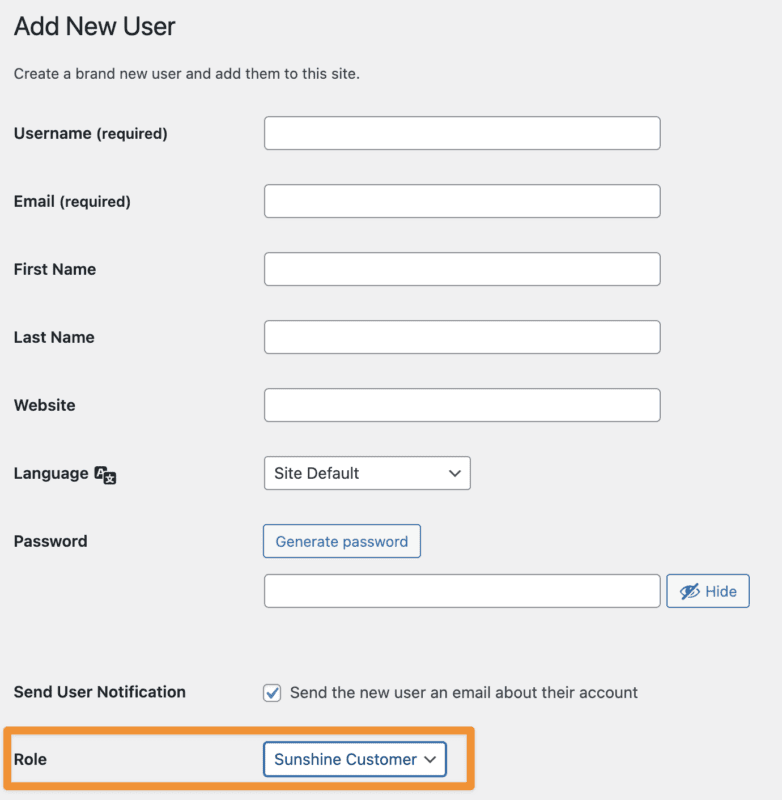Toggle the account email notification checkbox
The height and width of the screenshot is (800, 782).
point(272,692)
